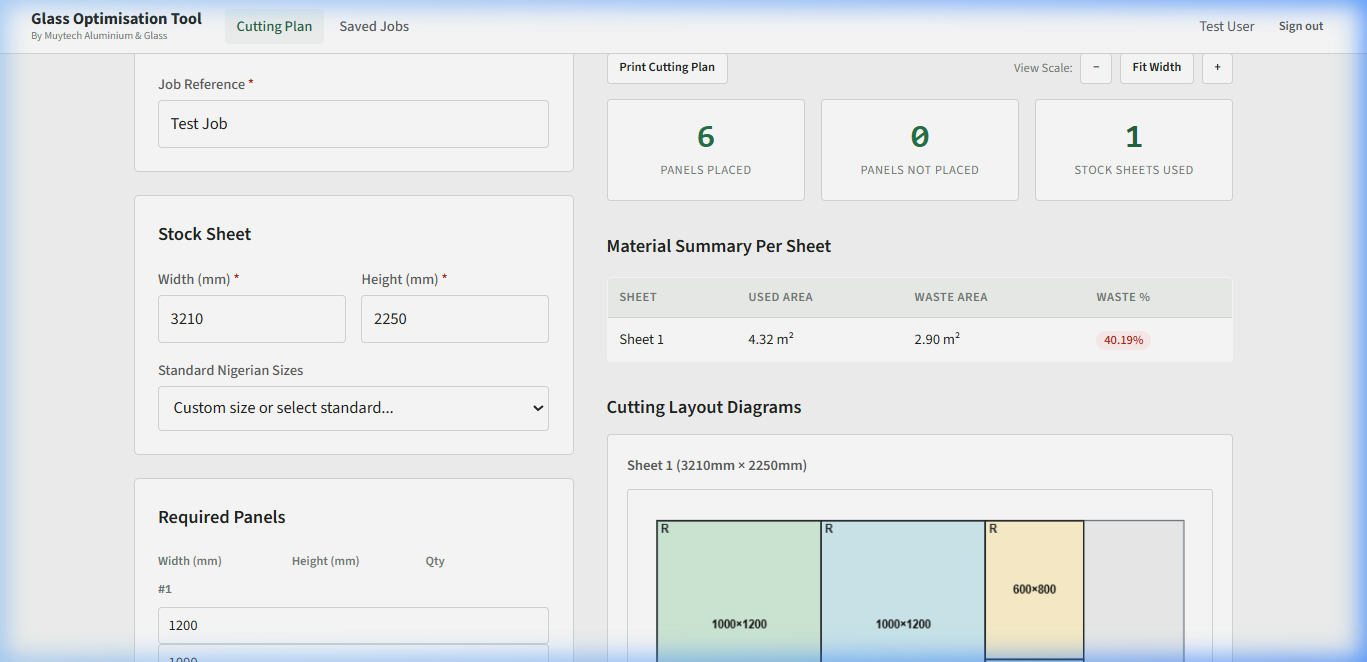Click panel #1 width field showing 1200

click(x=353, y=625)
